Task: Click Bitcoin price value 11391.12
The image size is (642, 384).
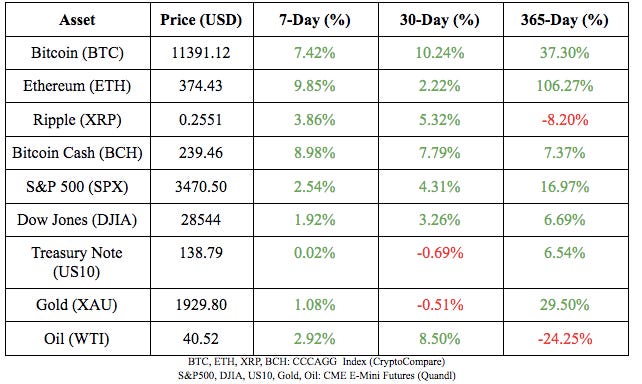Action: [x=201, y=53]
